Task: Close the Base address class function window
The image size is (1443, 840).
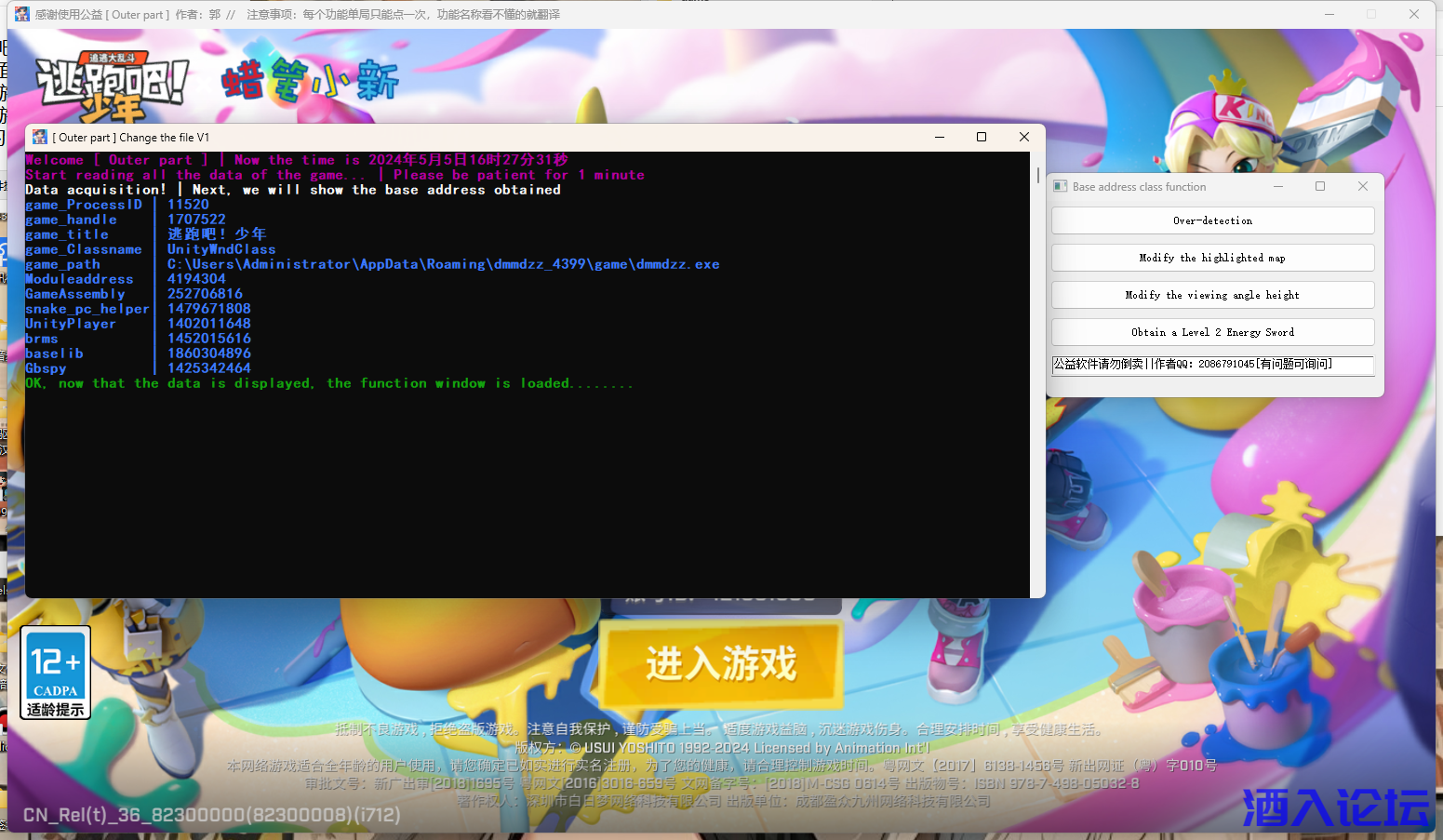Action: tap(1363, 187)
